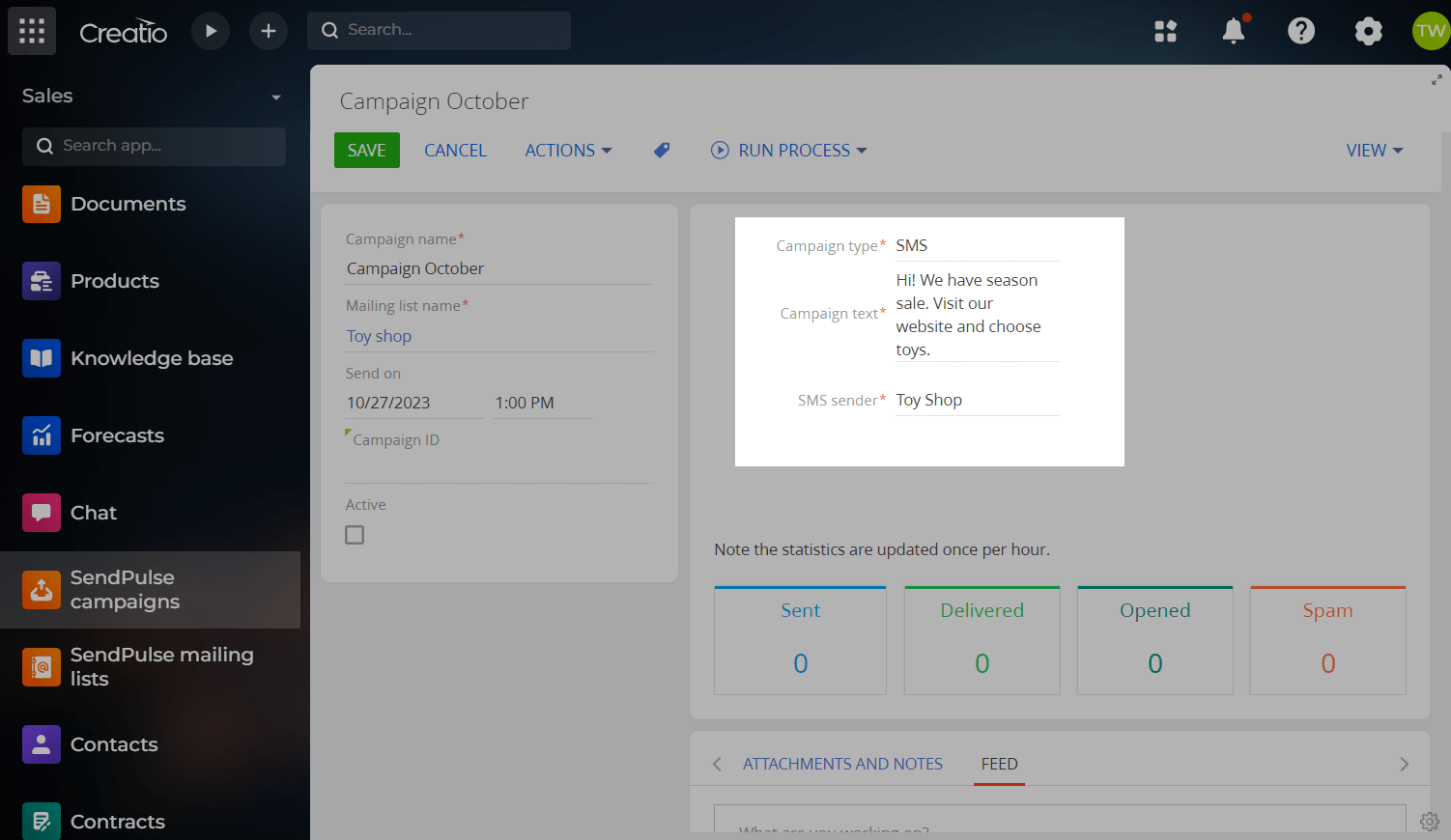Image resolution: width=1451 pixels, height=840 pixels.
Task: Click the Delivered statistics tile
Action: click(982, 640)
